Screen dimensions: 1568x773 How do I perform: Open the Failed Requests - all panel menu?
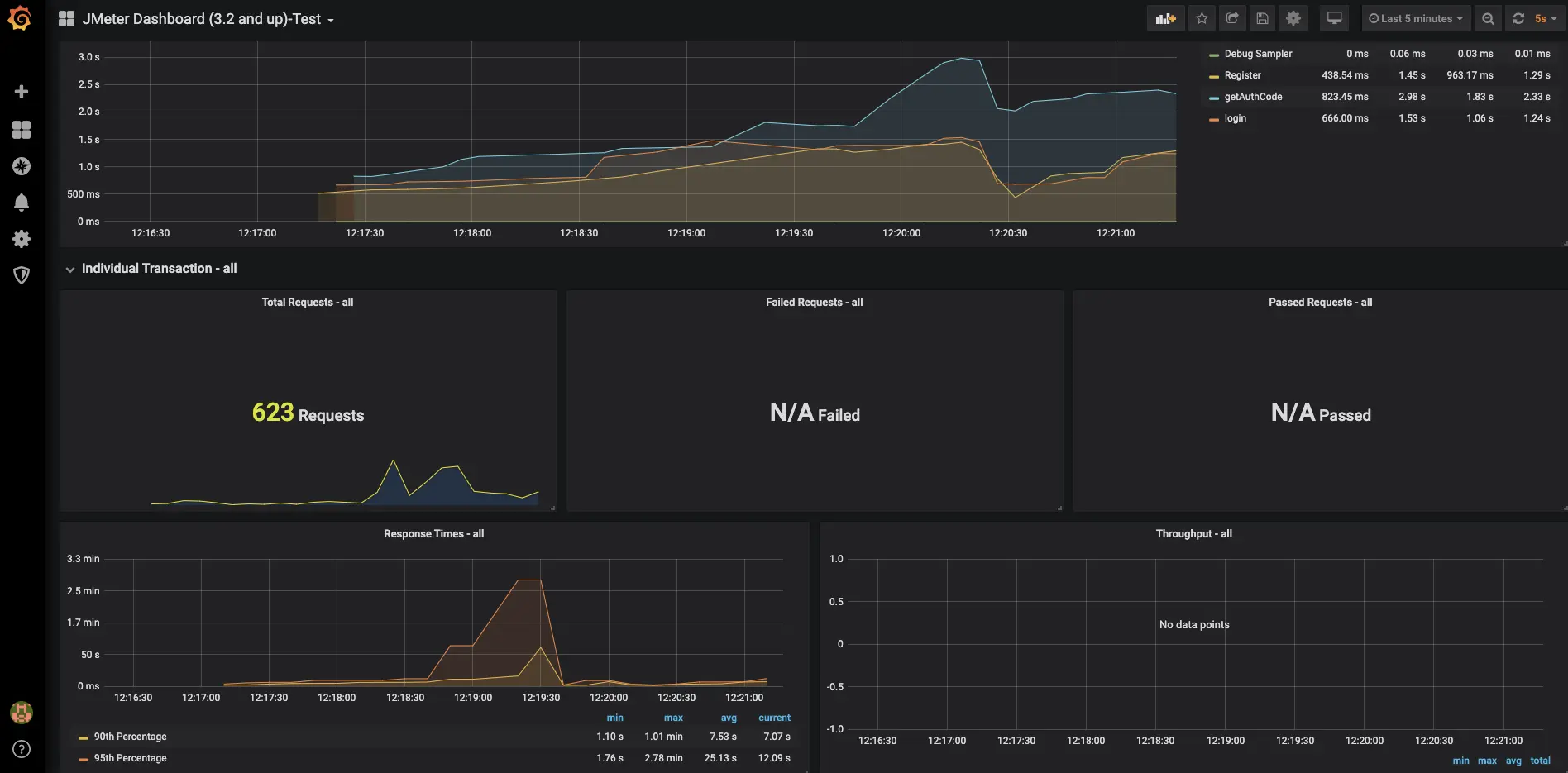click(815, 303)
